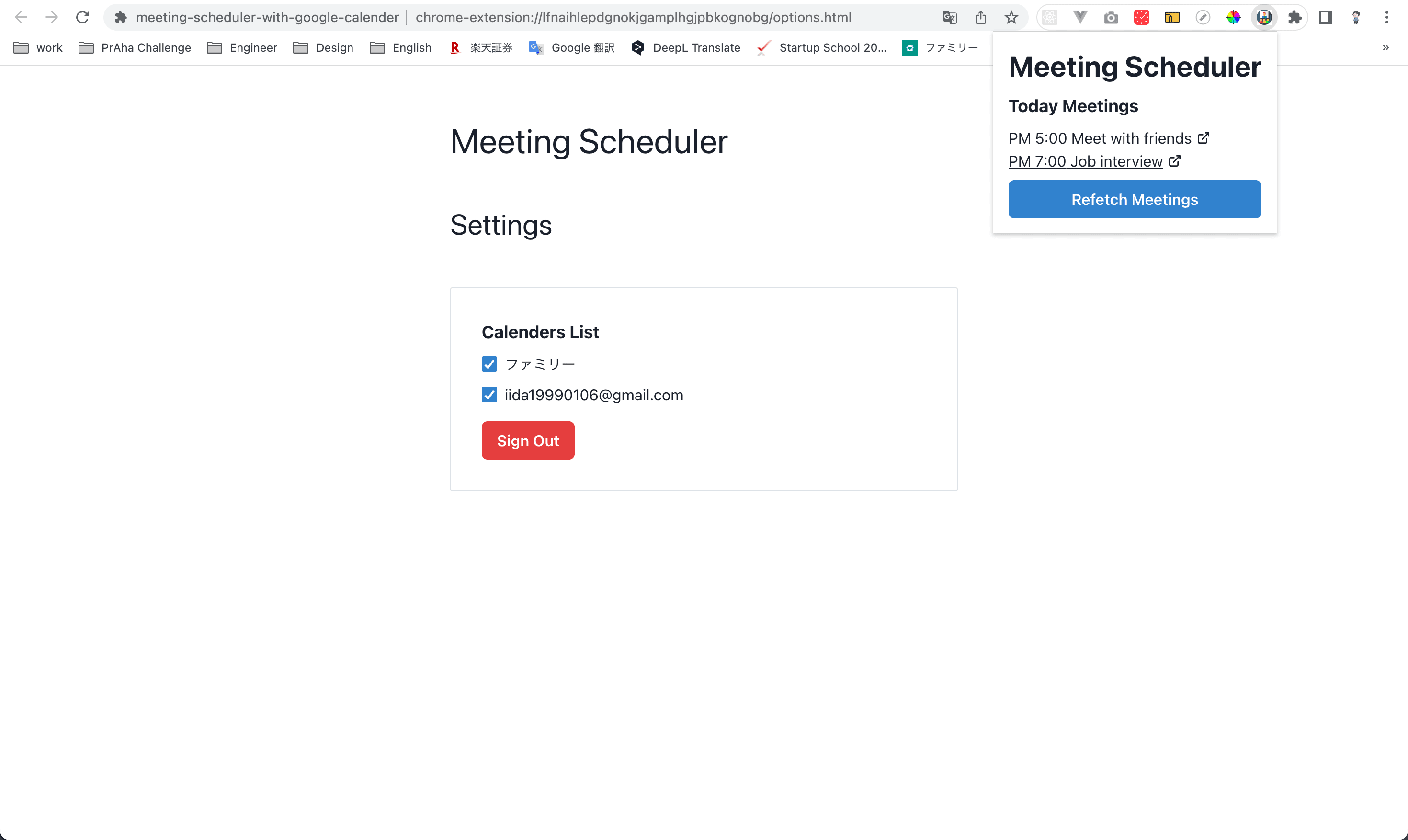Viewport: 1408px width, 840px height.
Task: Click the extension puzzle icon
Action: [x=1294, y=17]
